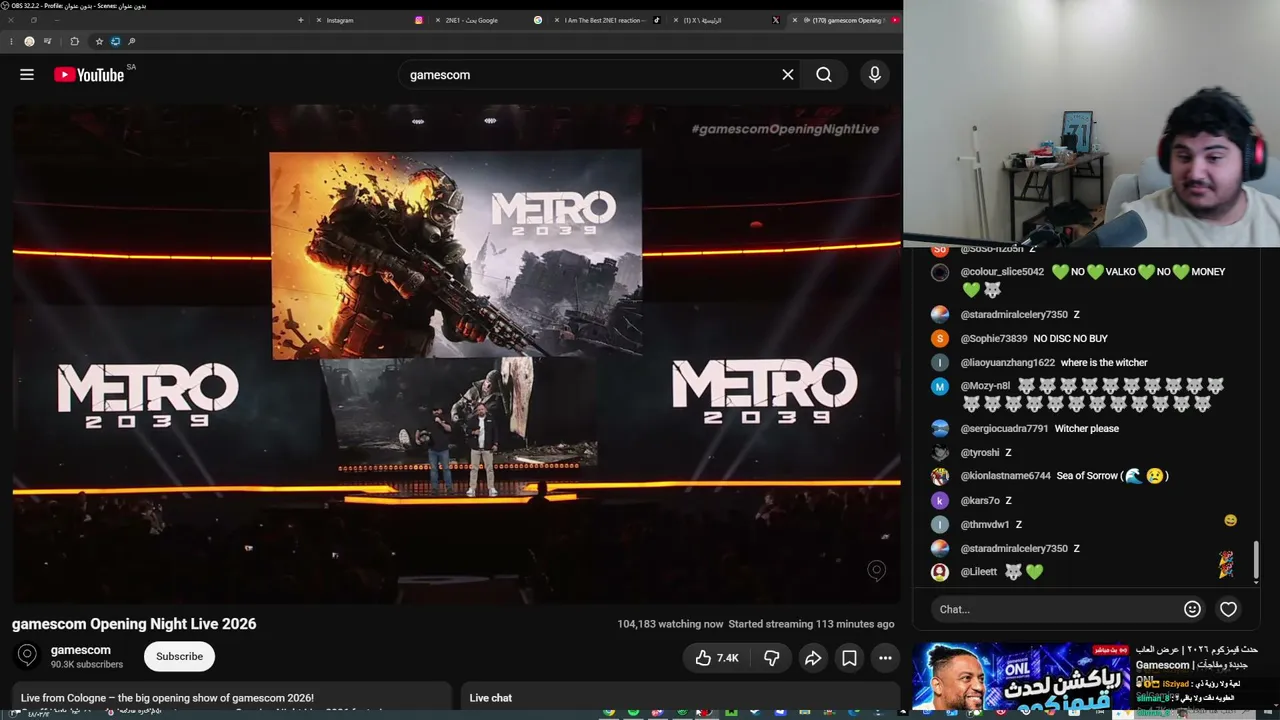Screen dimensions: 1280x720
Task: Open the YouTube guide hamburger menu
Action: point(27,75)
